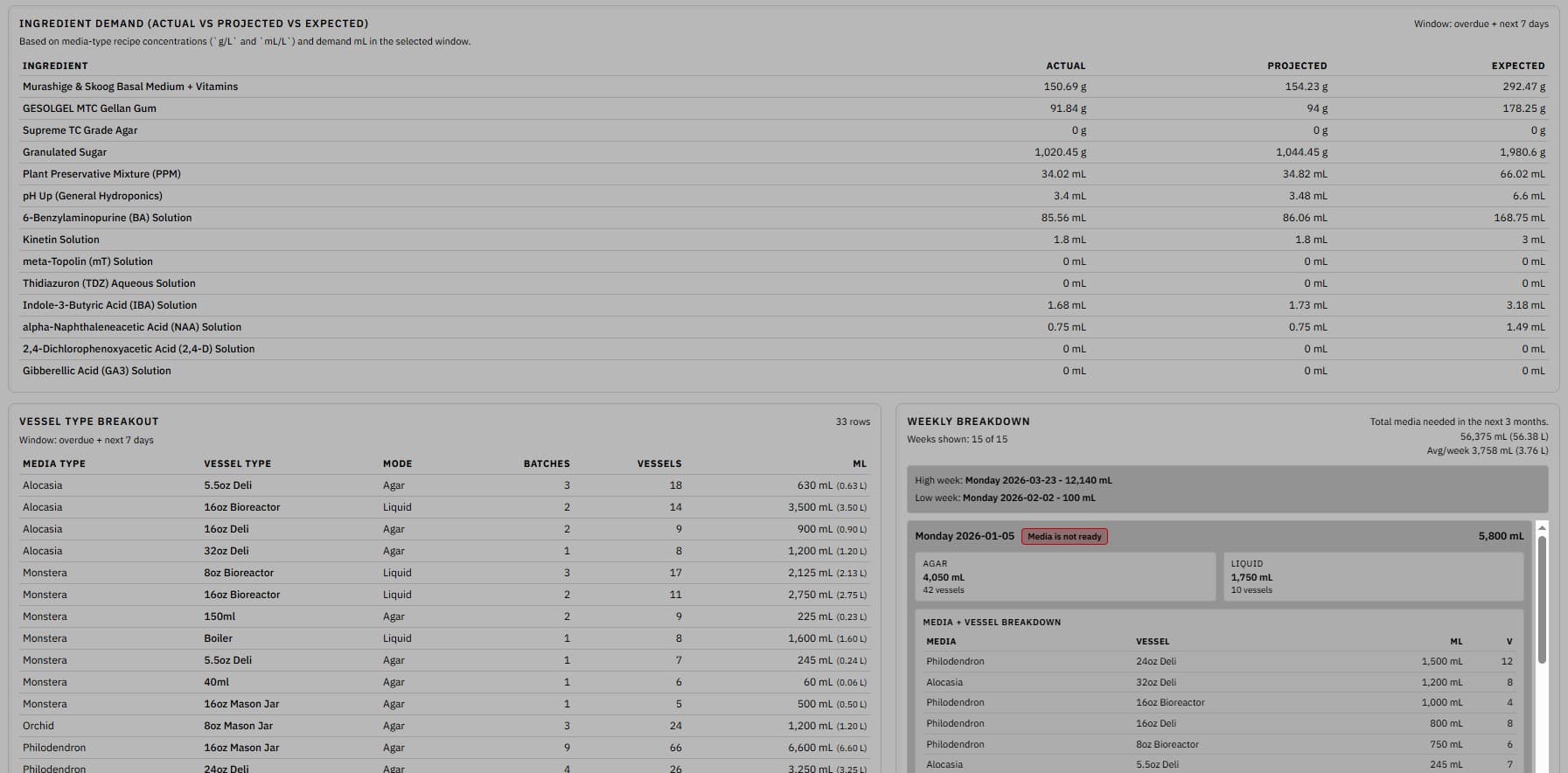1568x773 pixels.
Task: Click the EXPECTED column header
Action: click(1518, 66)
